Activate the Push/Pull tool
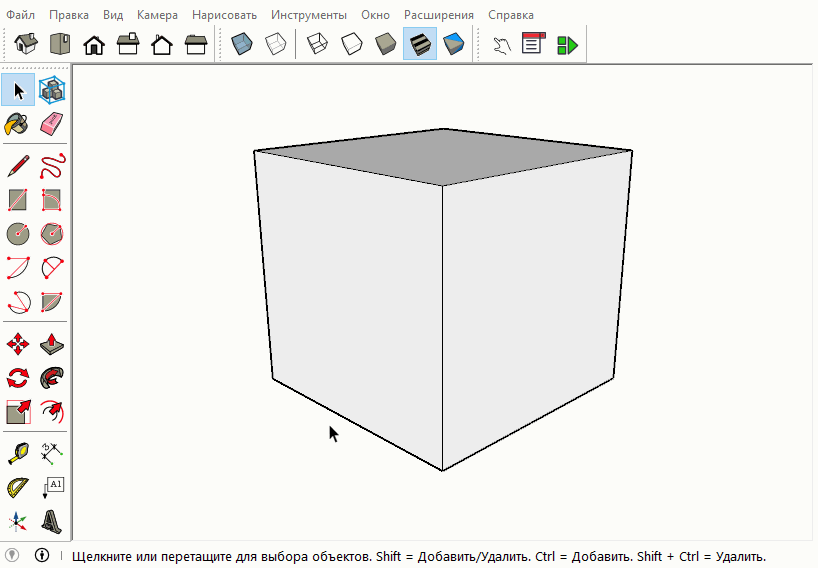This screenshot has width=818, height=568. (x=52, y=345)
